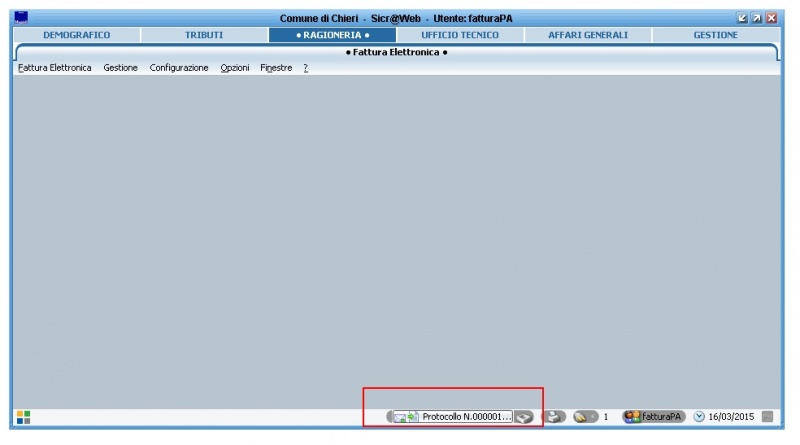Viewport: 800px width, 445px height.
Task: Open the Finestre menu
Action: click(x=276, y=68)
